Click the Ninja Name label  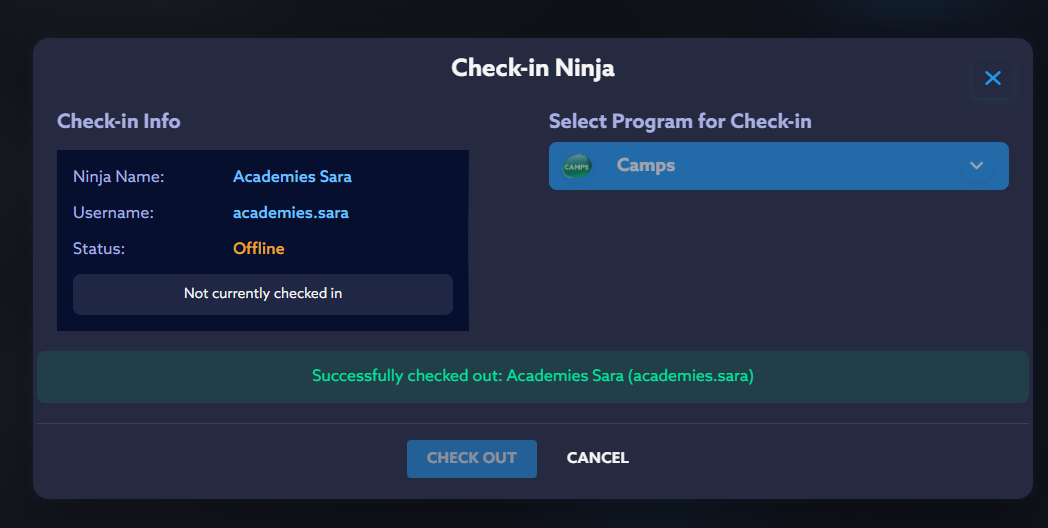click(118, 177)
